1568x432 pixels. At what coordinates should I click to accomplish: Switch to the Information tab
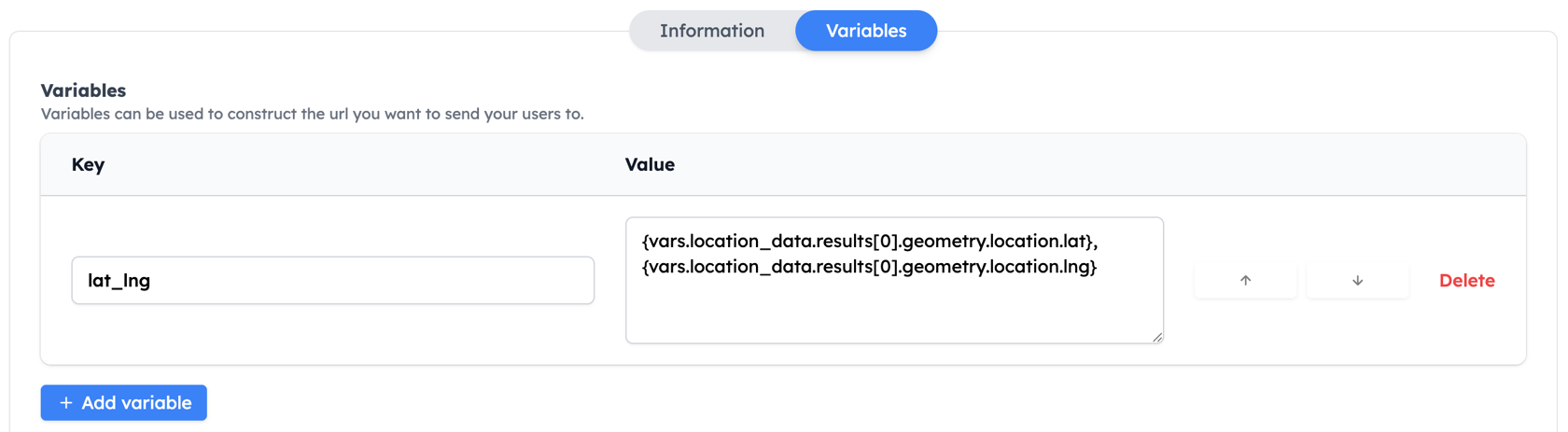pyautogui.click(x=712, y=31)
